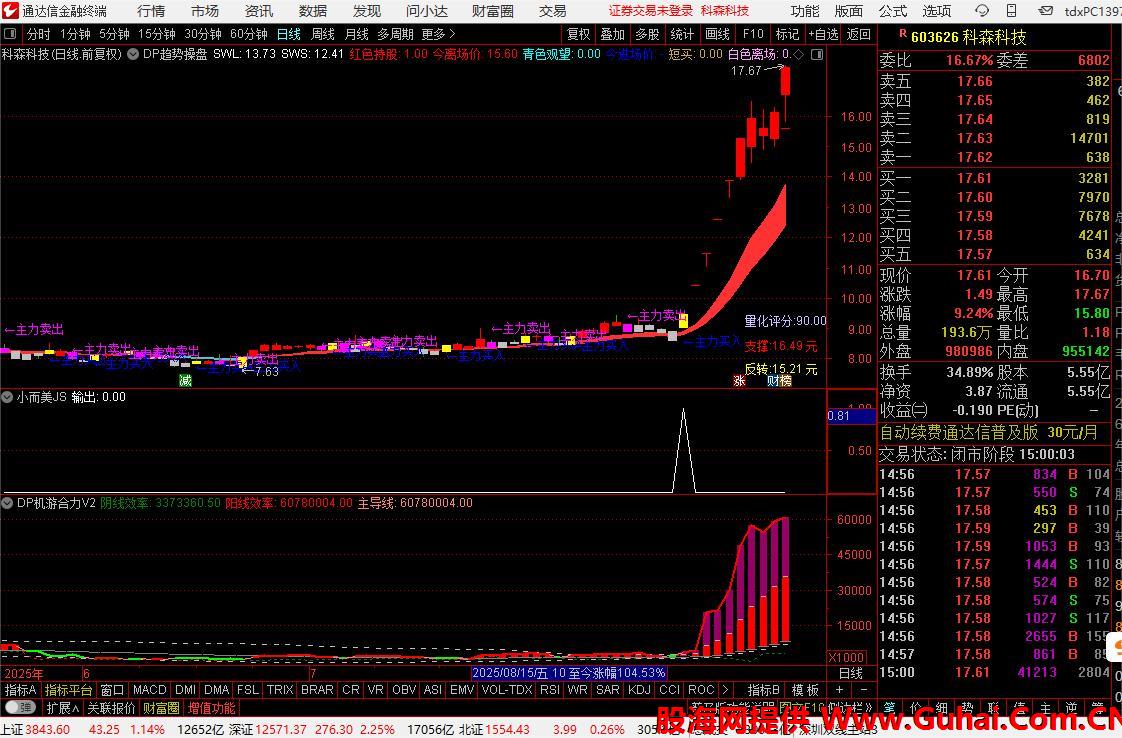Click the 叠加 overlay button
The height and width of the screenshot is (738, 1122).
tap(613, 34)
